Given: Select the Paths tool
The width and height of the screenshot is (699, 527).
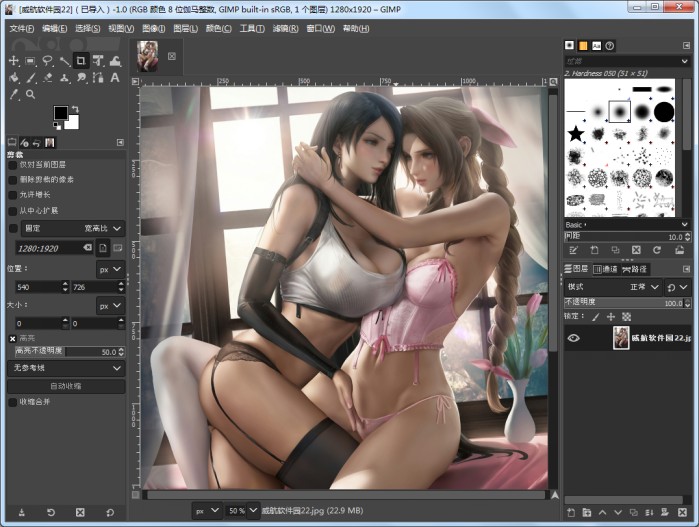Looking at the screenshot, I should 98,78.
